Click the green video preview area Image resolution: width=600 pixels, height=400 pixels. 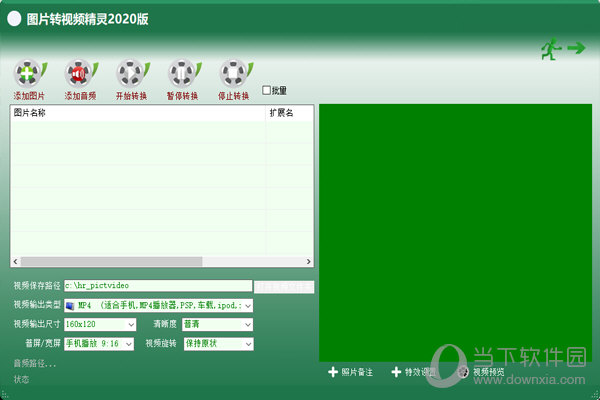455,233
